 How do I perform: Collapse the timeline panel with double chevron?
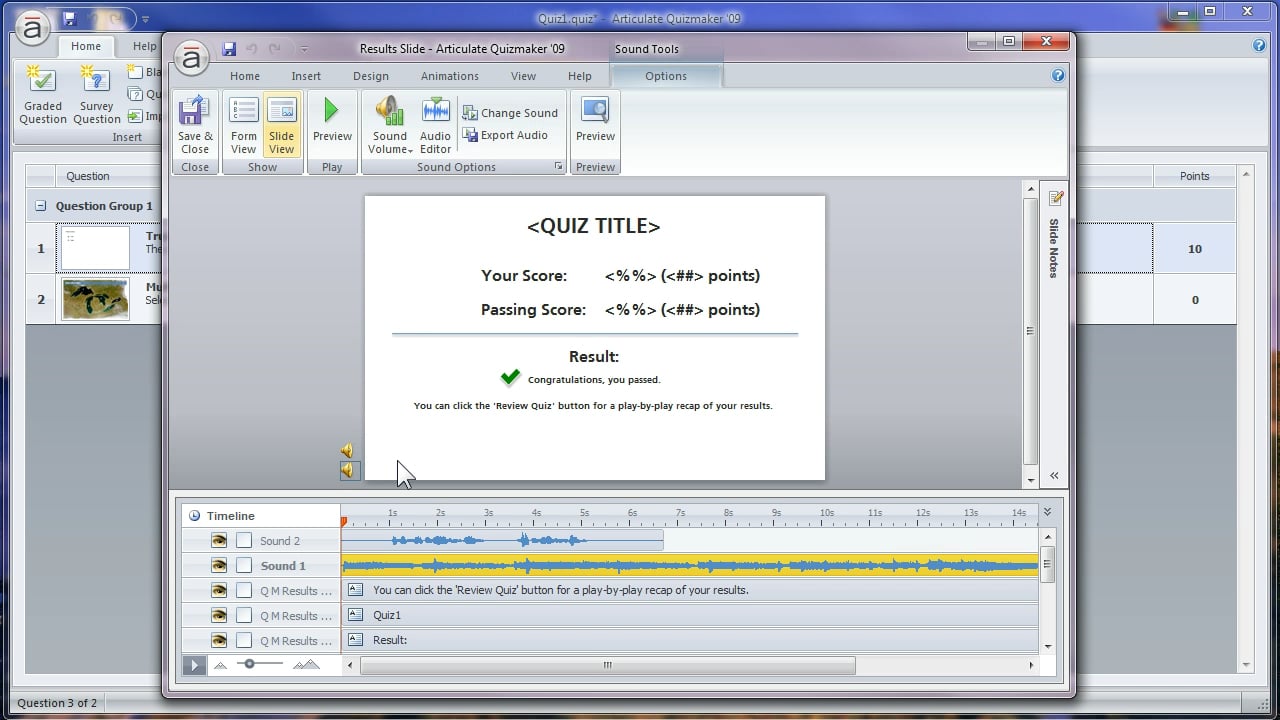pyautogui.click(x=1047, y=512)
